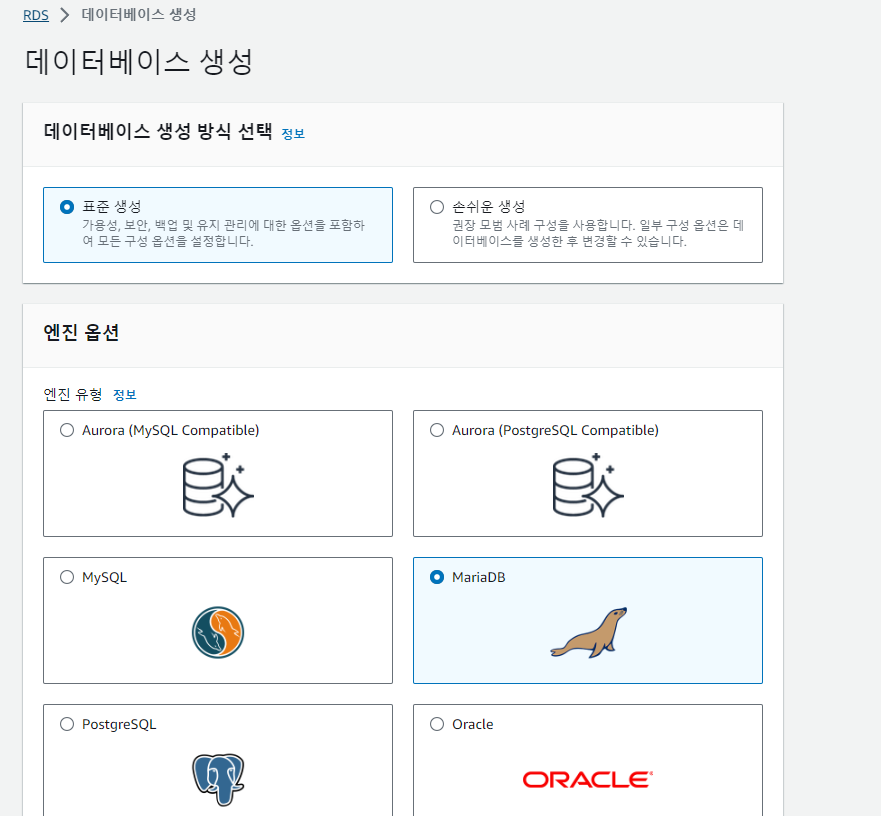
Task: Click the 엔진 유형 label
Action: [x=73, y=395]
